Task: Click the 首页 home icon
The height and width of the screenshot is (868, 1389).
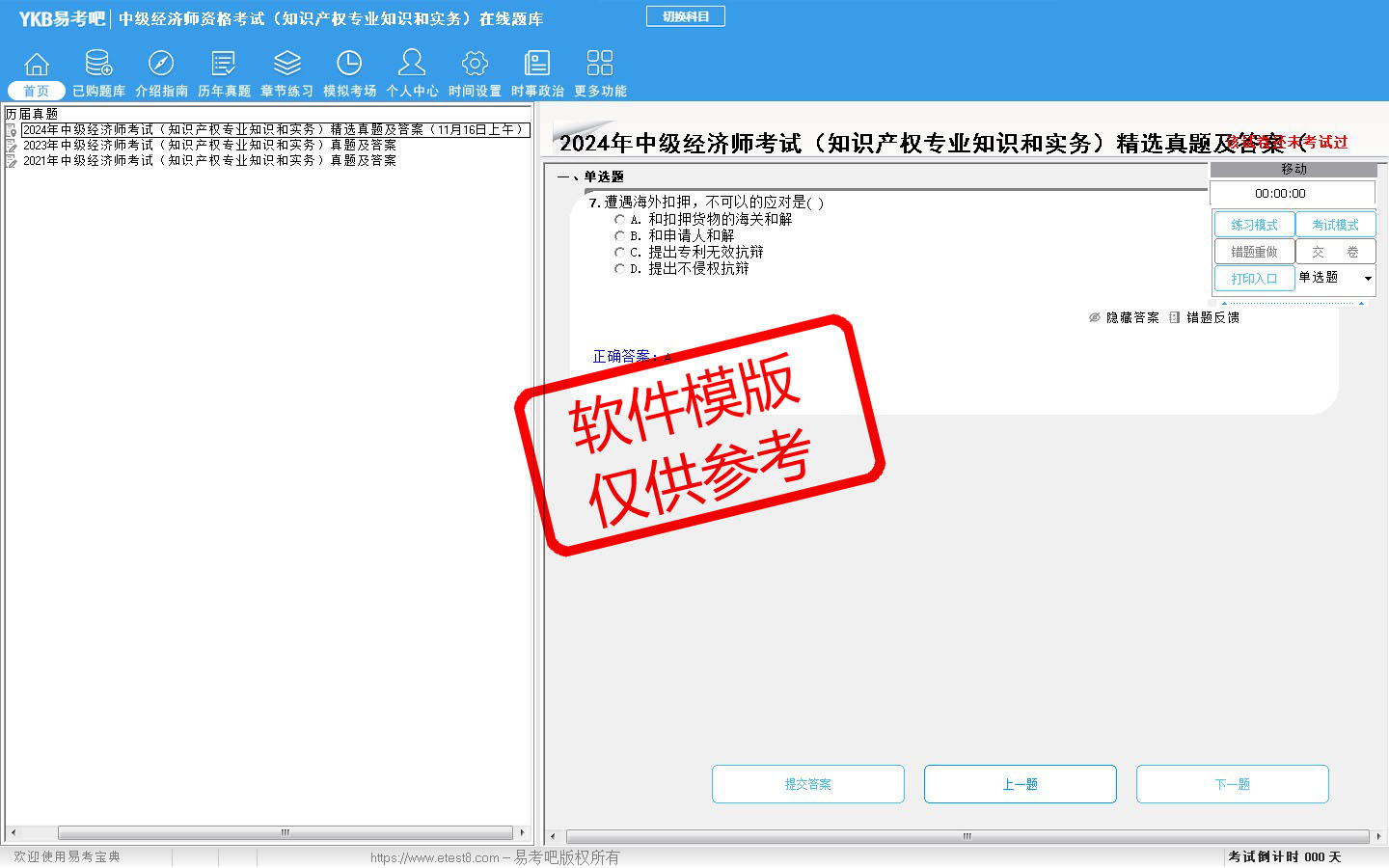Action: 37,65
